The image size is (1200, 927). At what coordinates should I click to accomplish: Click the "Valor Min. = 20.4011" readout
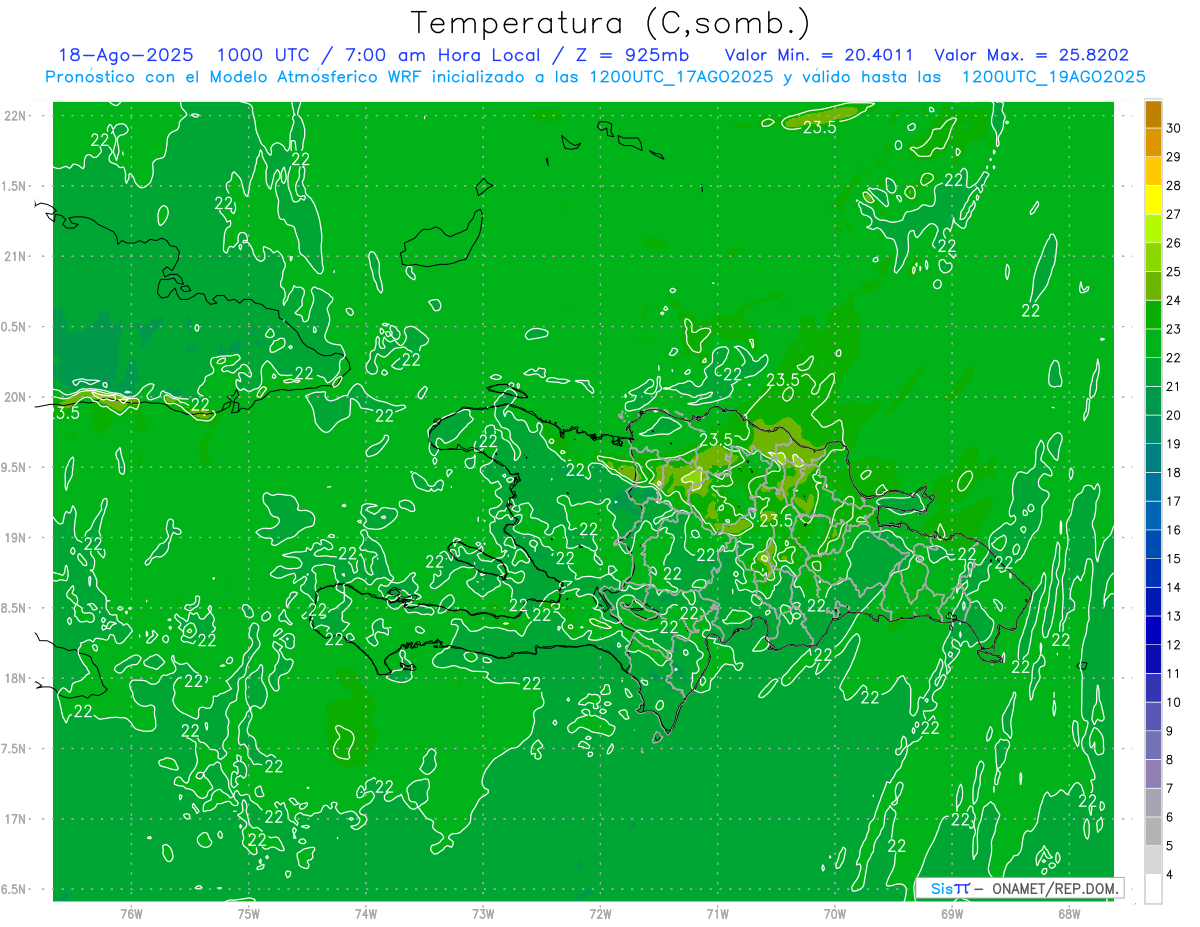point(819,55)
